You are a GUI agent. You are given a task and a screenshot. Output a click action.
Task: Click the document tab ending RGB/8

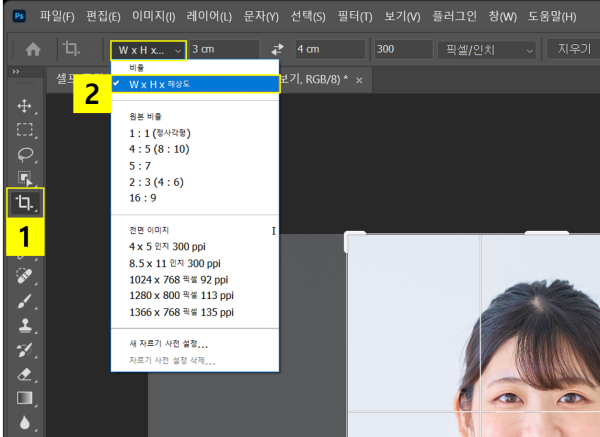pyautogui.click(x=313, y=80)
